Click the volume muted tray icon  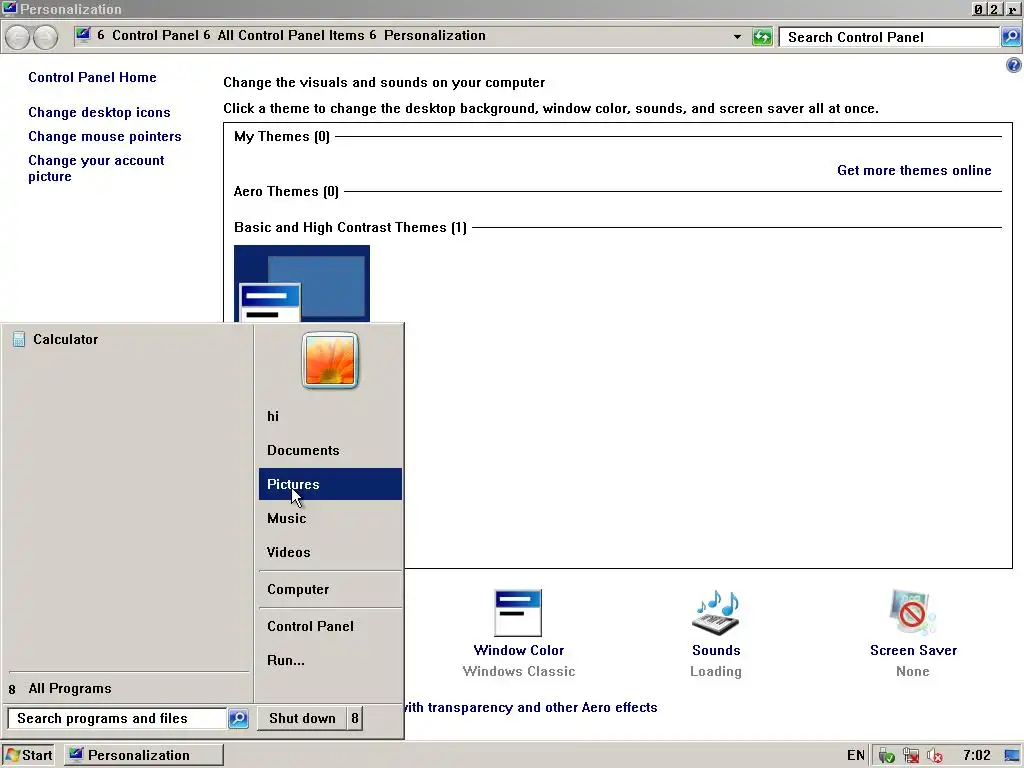(935, 756)
